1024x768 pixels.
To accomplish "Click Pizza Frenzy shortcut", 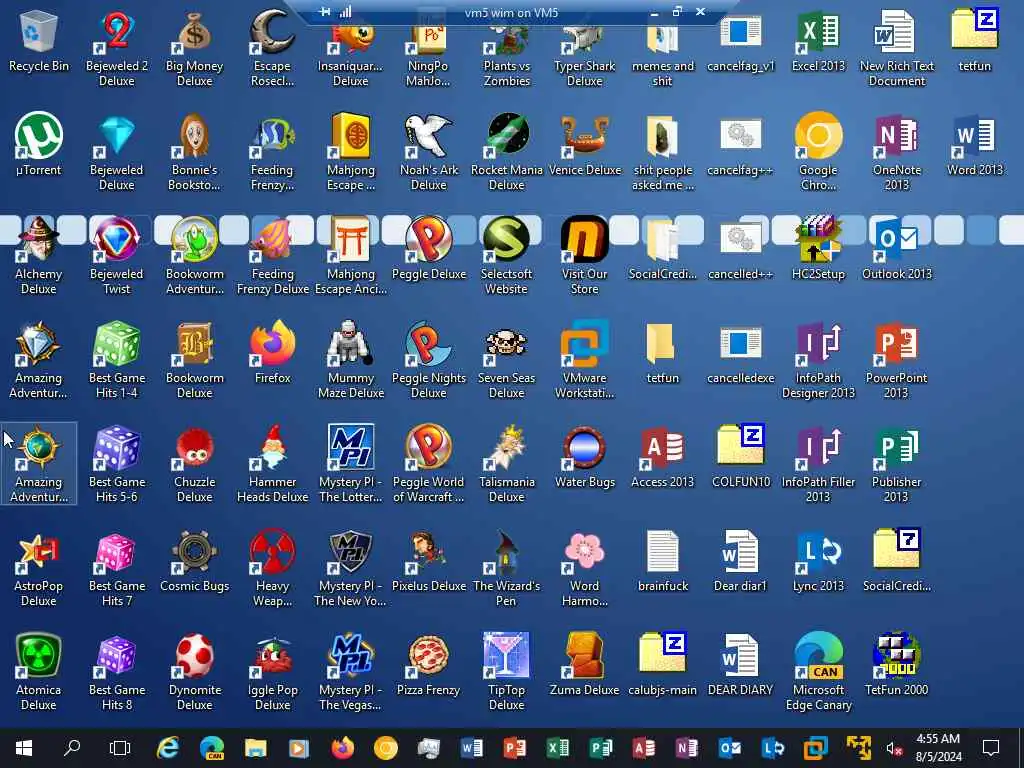I will (x=429, y=664).
